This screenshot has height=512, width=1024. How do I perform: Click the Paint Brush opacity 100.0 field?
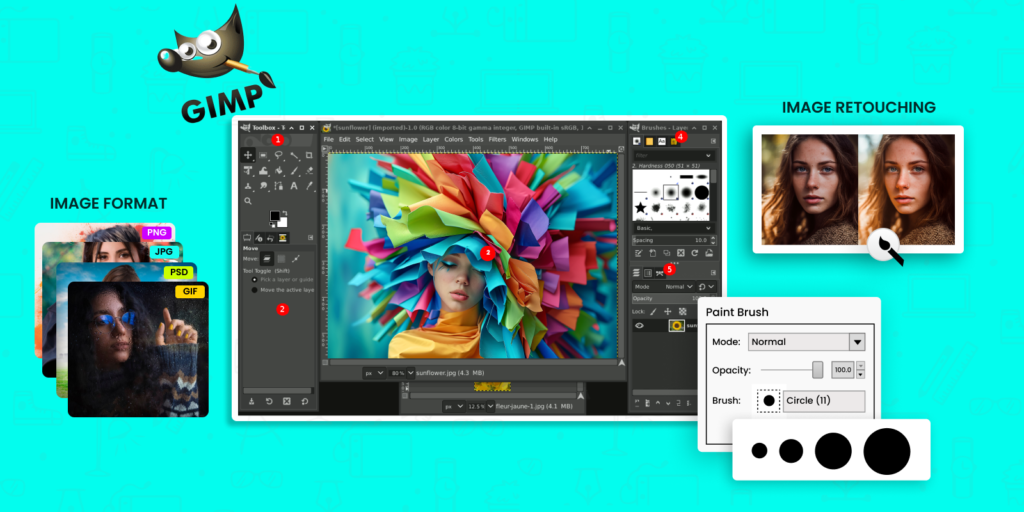pyautogui.click(x=842, y=370)
